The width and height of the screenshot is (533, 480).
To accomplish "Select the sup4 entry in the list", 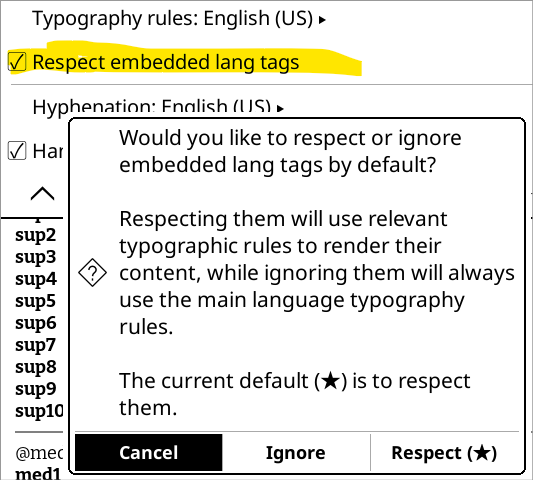I will coord(35,279).
